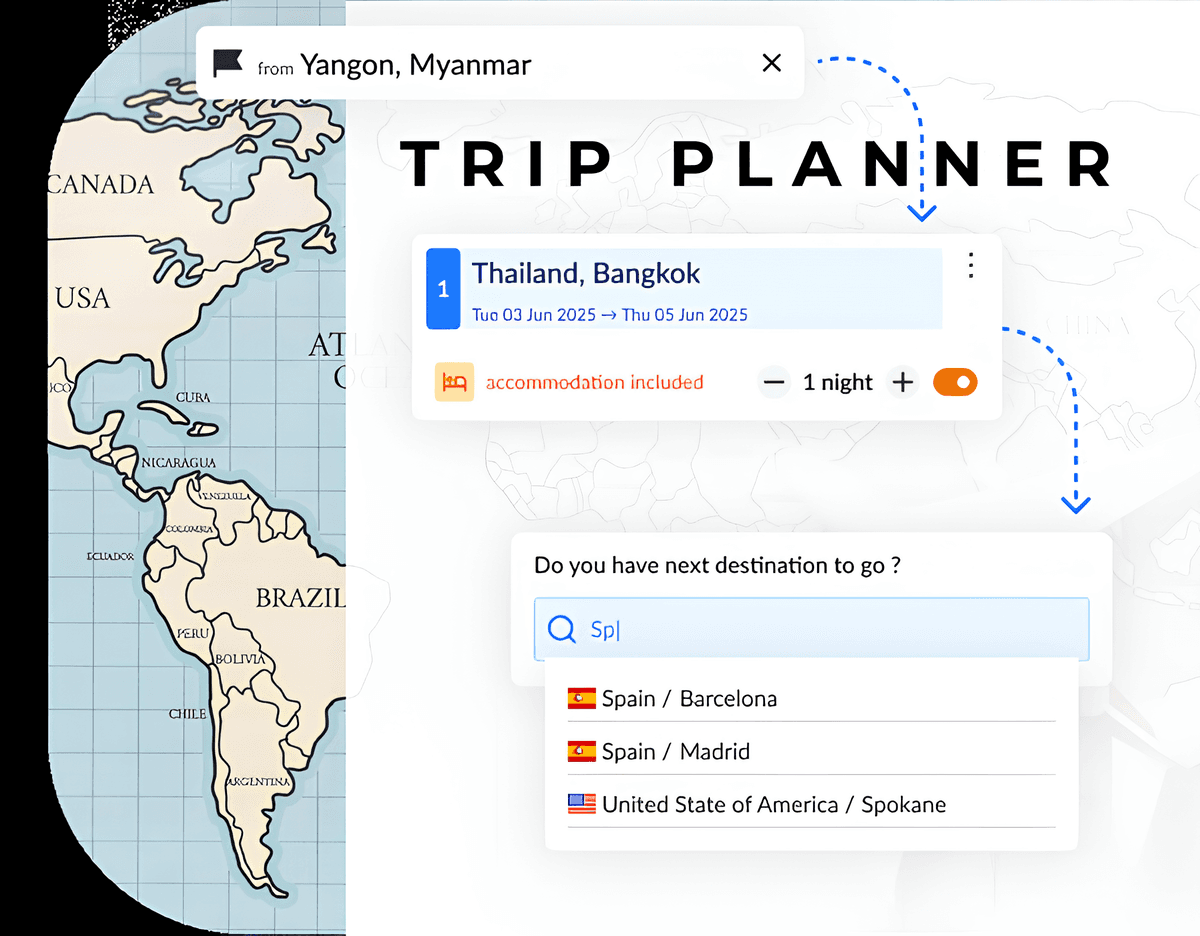1200x936 pixels.
Task: Decrease nights with the minus button
Action: point(774,382)
